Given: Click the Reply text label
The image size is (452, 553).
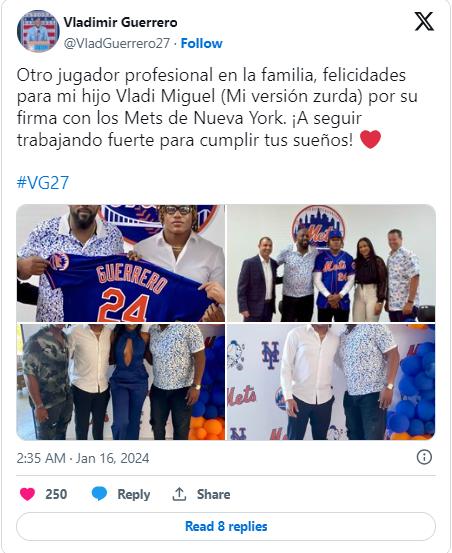Looking at the screenshot, I should click(x=134, y=494).
